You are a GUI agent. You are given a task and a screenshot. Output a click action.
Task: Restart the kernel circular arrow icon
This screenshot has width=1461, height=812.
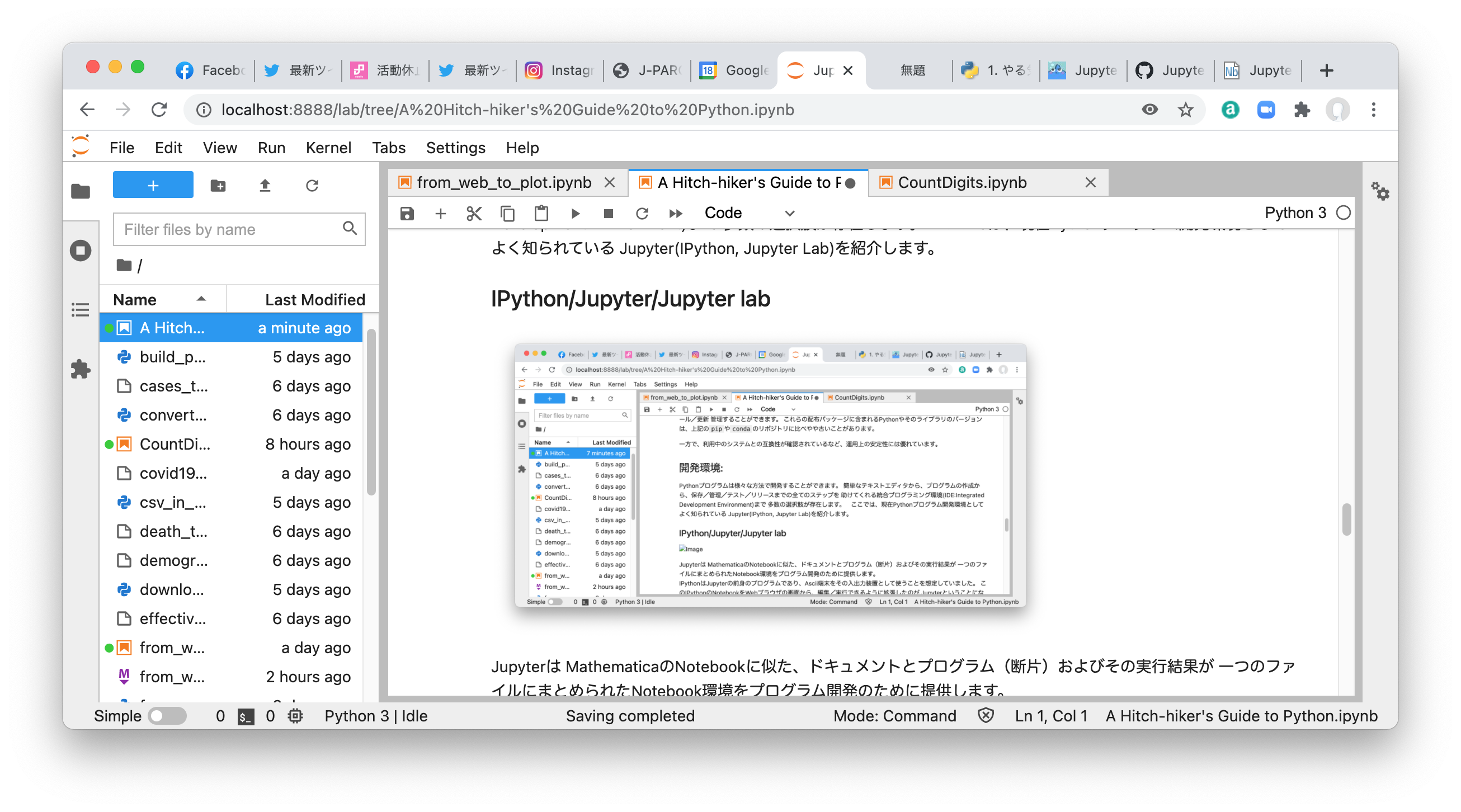click(x=642, y=213)
